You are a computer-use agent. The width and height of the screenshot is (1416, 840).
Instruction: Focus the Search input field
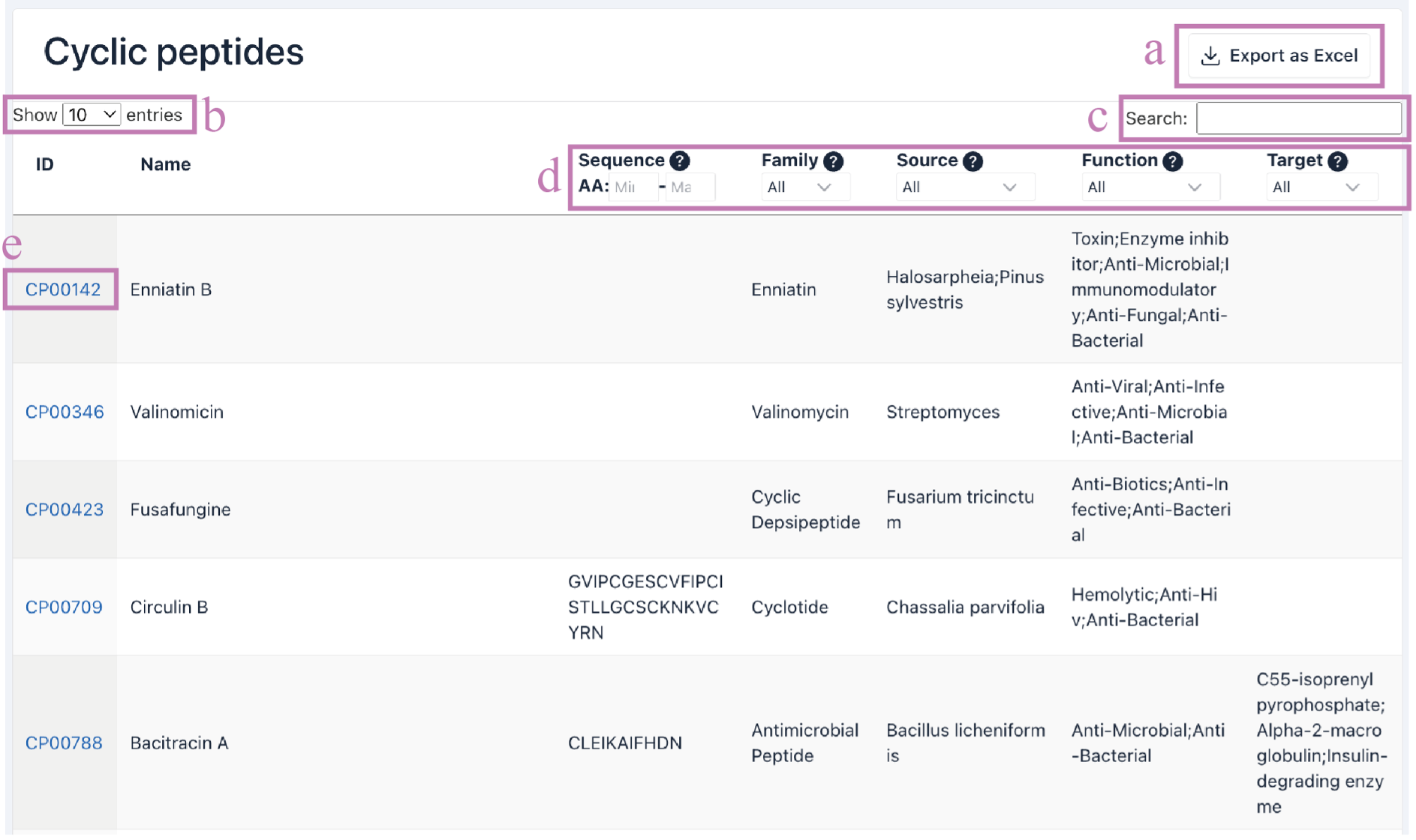coord(1297,118)
